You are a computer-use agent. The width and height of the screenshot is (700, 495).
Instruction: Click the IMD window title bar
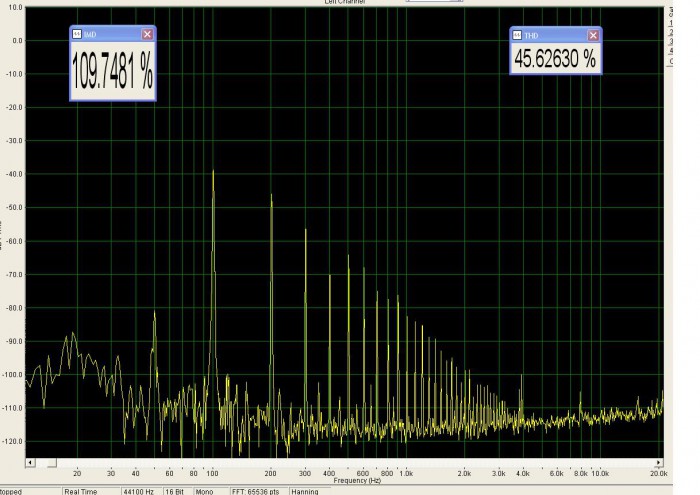pos(112,34)
